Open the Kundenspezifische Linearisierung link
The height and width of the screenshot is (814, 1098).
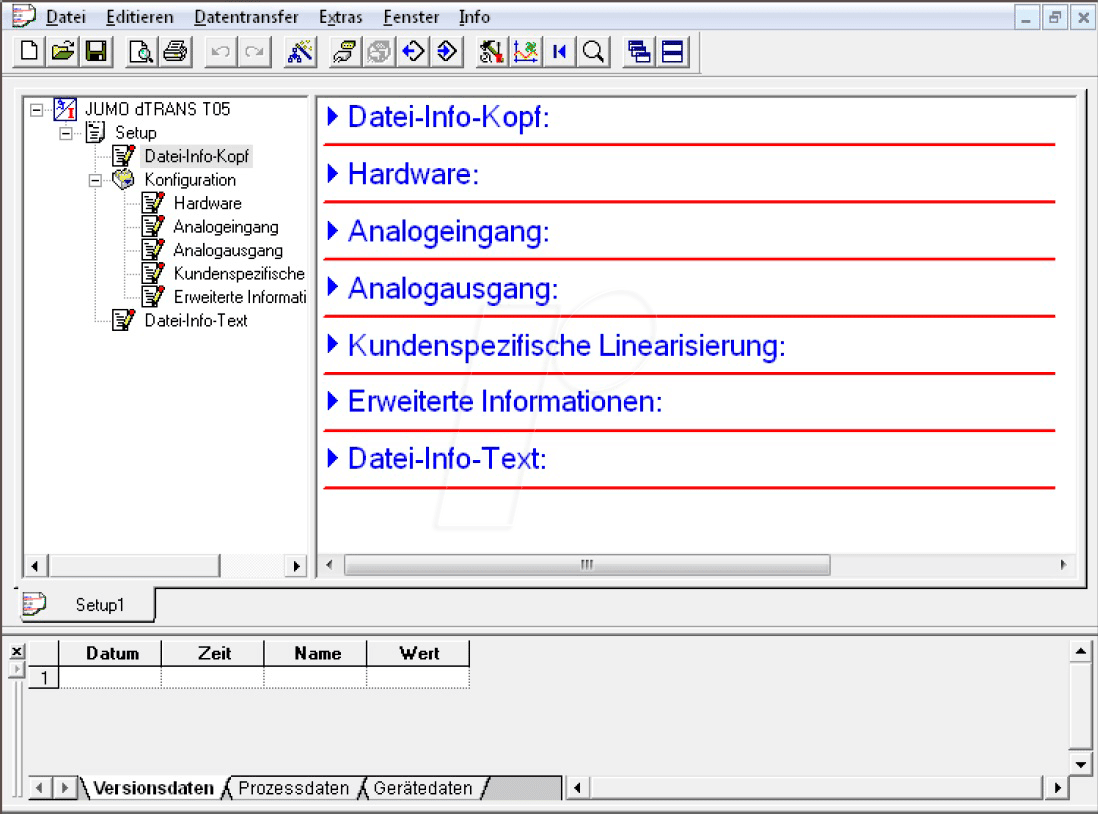[x=566, y=346]
